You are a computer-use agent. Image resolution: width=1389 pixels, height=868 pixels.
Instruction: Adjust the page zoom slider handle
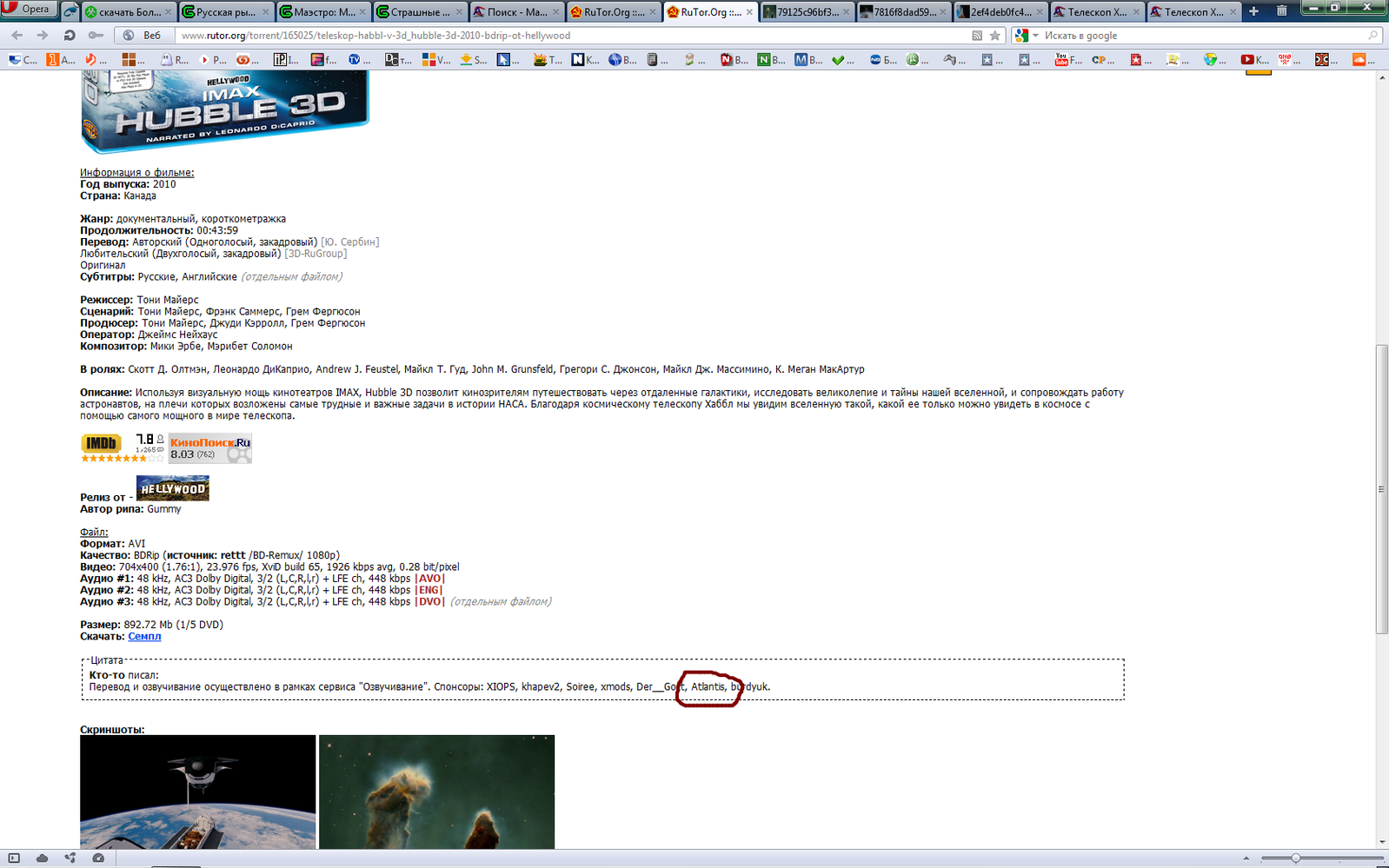click(x=1295, y=858)
